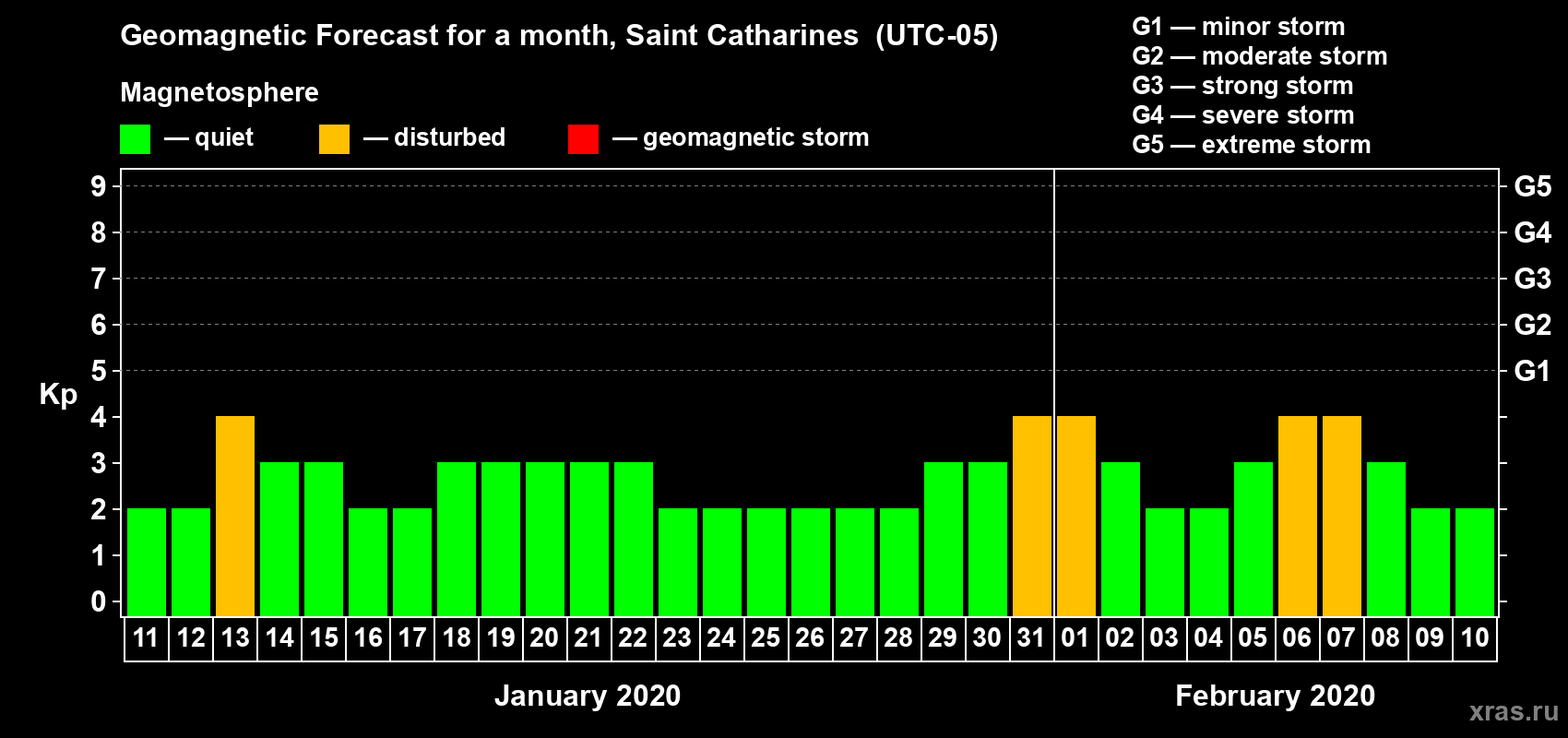Click the Kp axis value 5

point(99,371)
